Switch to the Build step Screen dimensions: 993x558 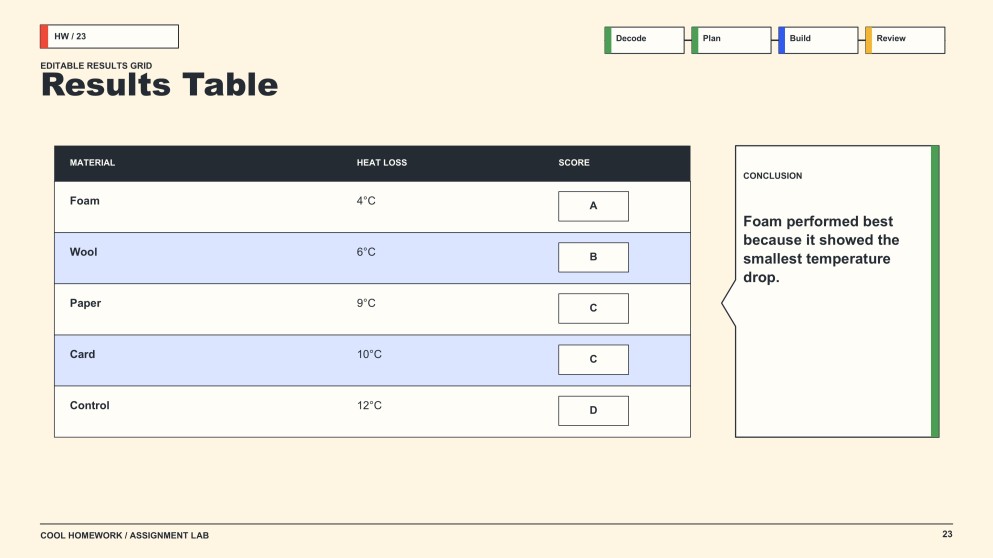pos(818,40)
